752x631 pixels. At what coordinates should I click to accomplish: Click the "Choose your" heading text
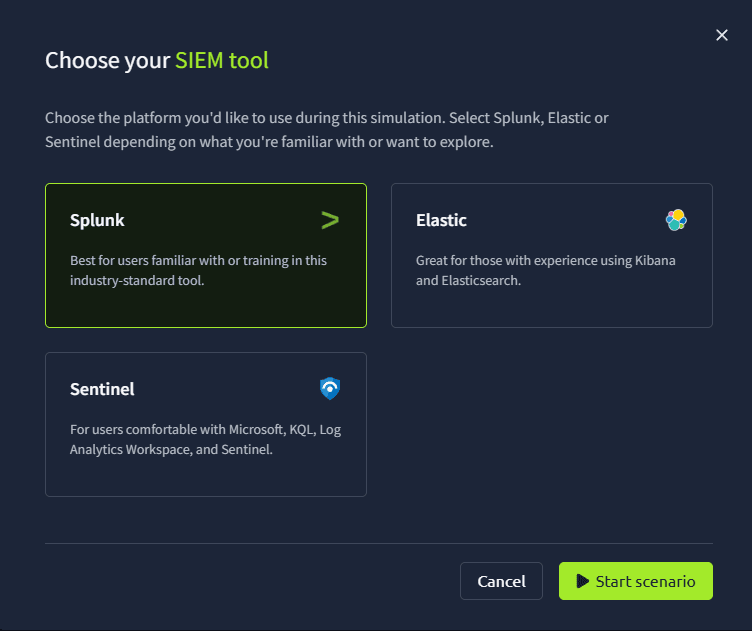pyautogui.click(x=107, y=61)
